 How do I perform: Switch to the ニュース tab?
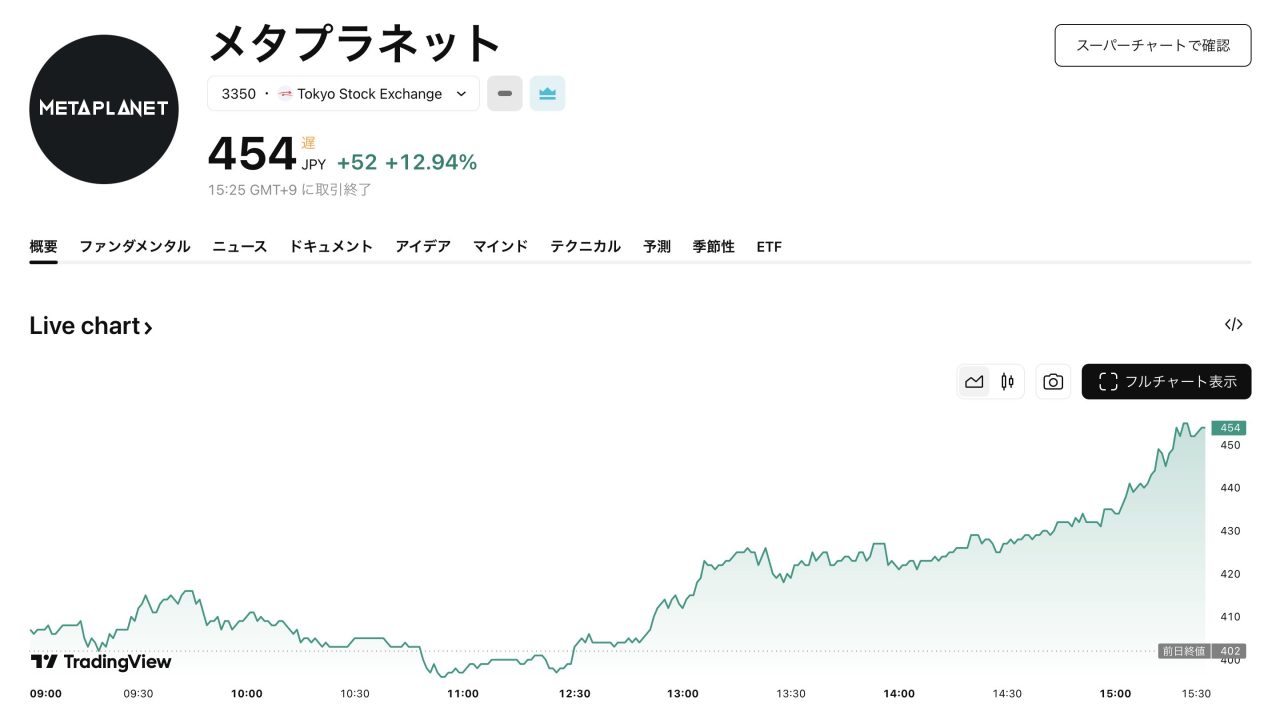point(240,246)
